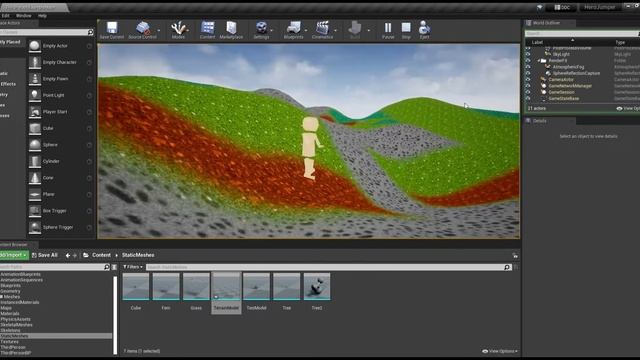The image size is (640, 360).
Task: Toggle visibility of CameraActor
Action: coord(528,80)
